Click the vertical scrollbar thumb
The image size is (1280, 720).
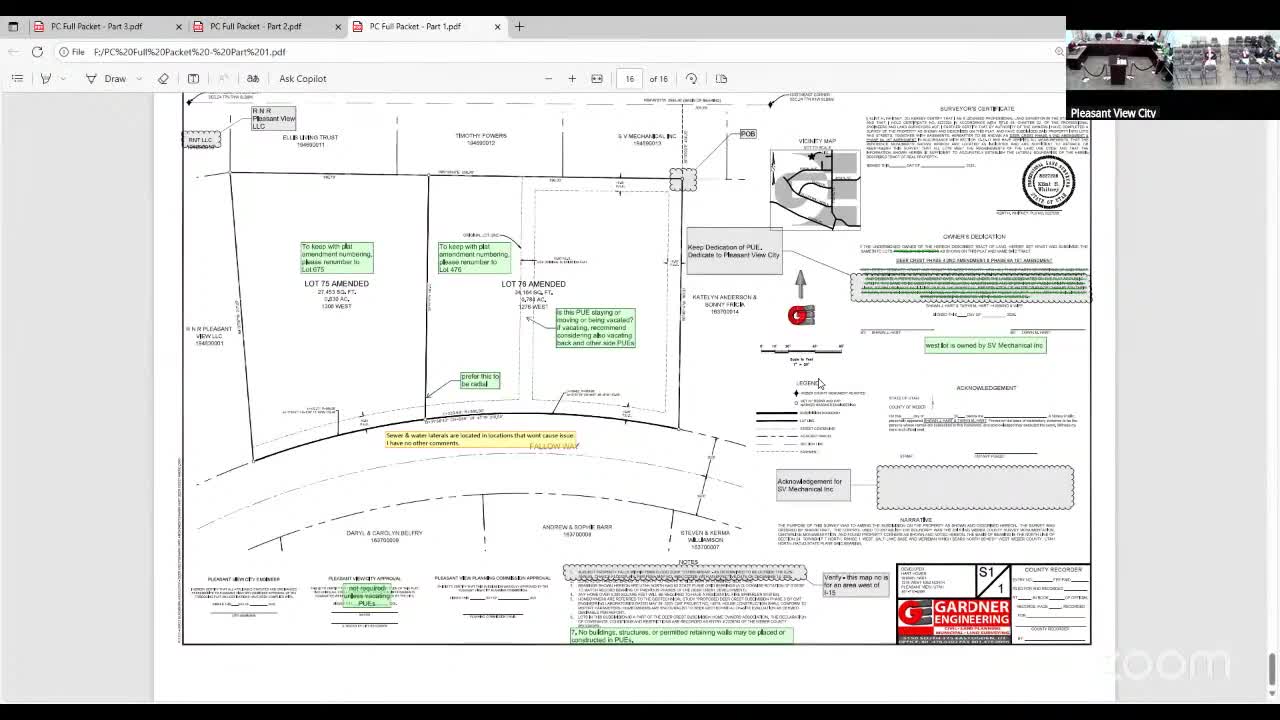point(1271,665)
